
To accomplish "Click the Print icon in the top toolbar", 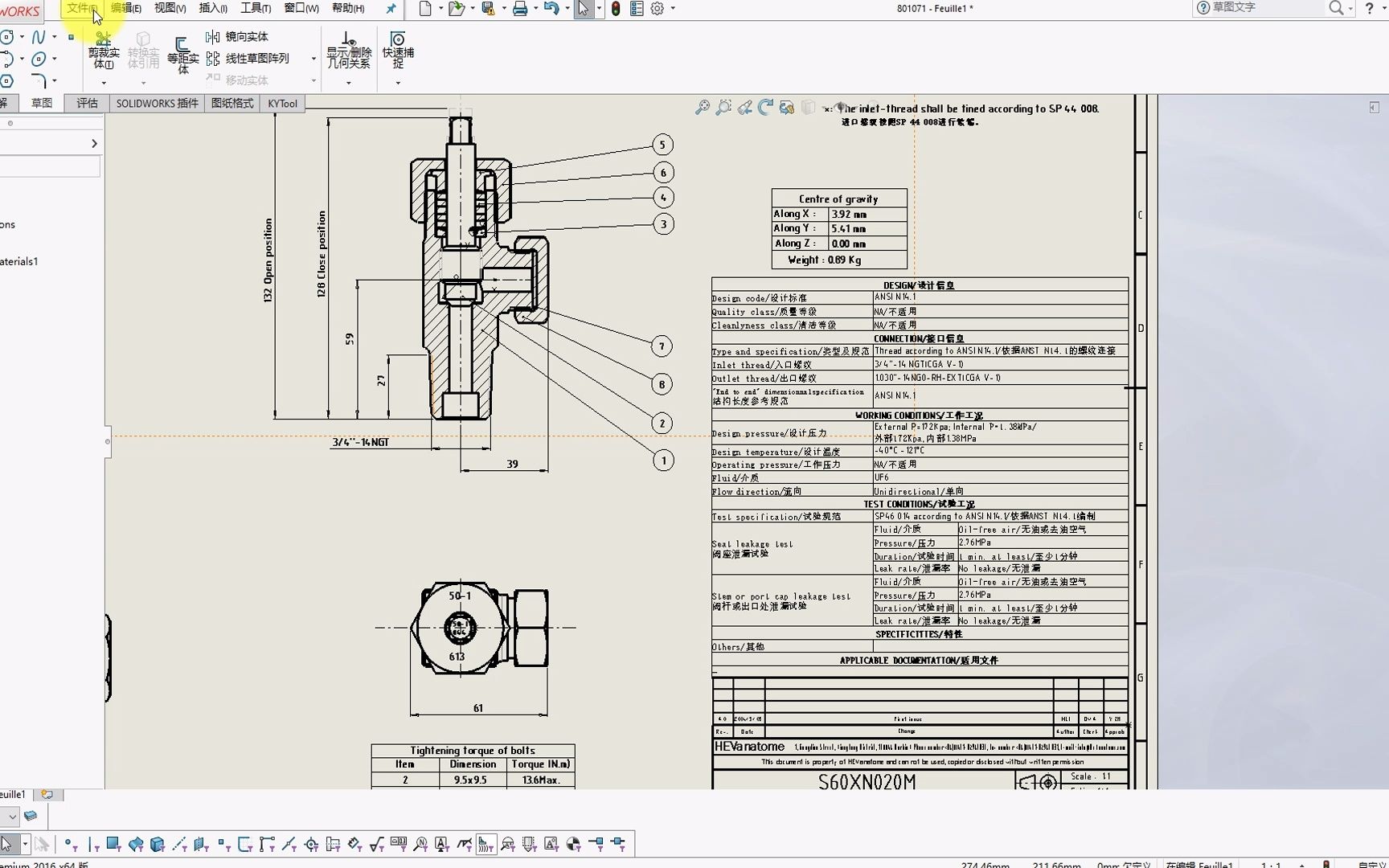I will 521,8.
